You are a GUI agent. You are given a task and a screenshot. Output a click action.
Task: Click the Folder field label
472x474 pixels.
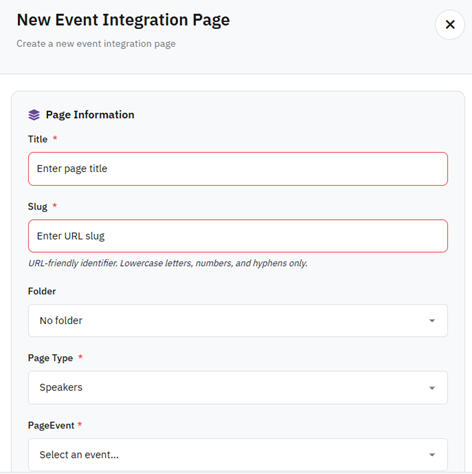(42, 291)
